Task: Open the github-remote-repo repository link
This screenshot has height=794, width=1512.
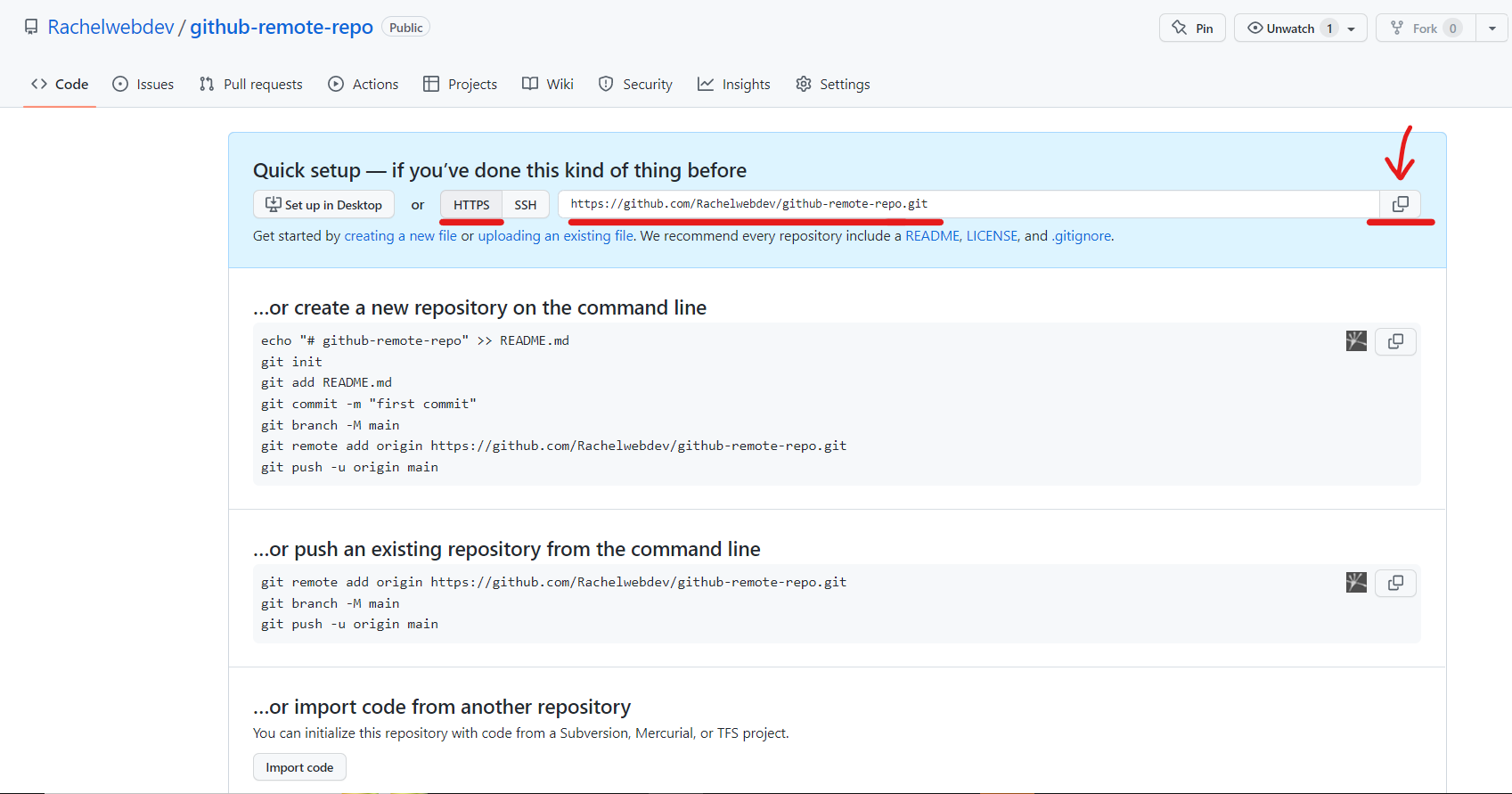Action: 282,28
